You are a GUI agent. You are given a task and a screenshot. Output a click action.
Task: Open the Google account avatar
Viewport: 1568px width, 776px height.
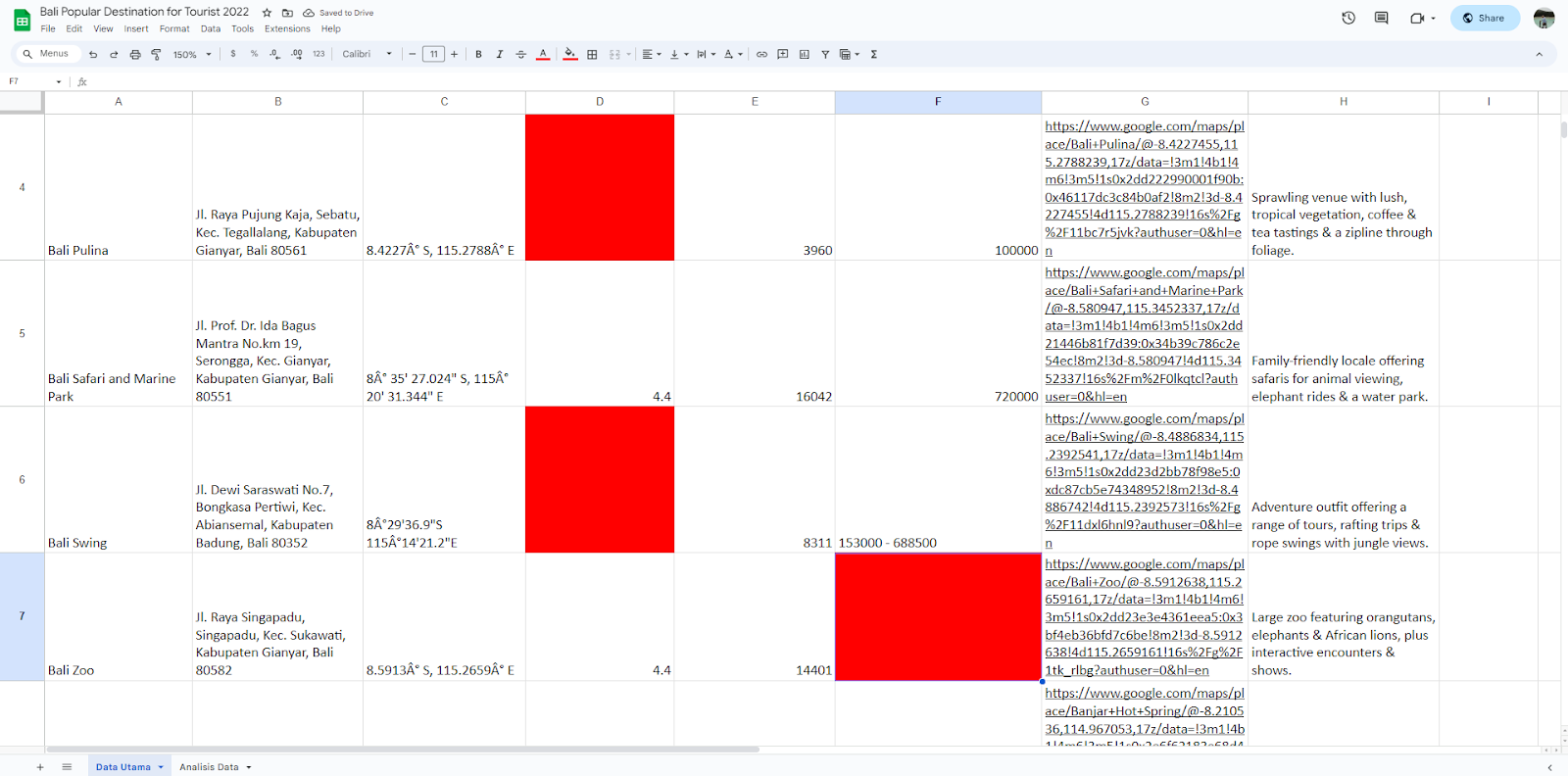pyautogui.click(x=1543, y=18)
